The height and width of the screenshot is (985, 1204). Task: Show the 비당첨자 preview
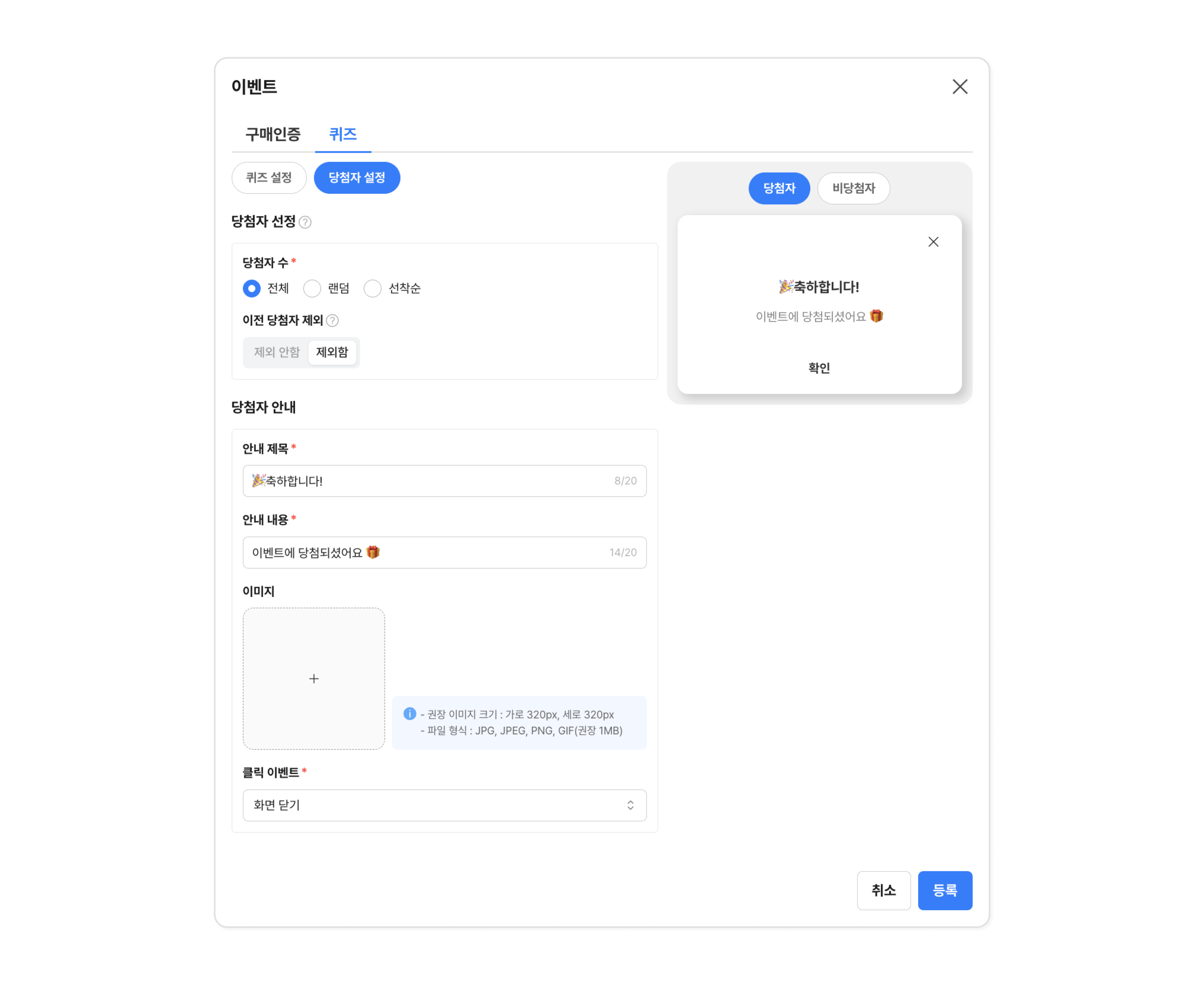pos(853,188)
